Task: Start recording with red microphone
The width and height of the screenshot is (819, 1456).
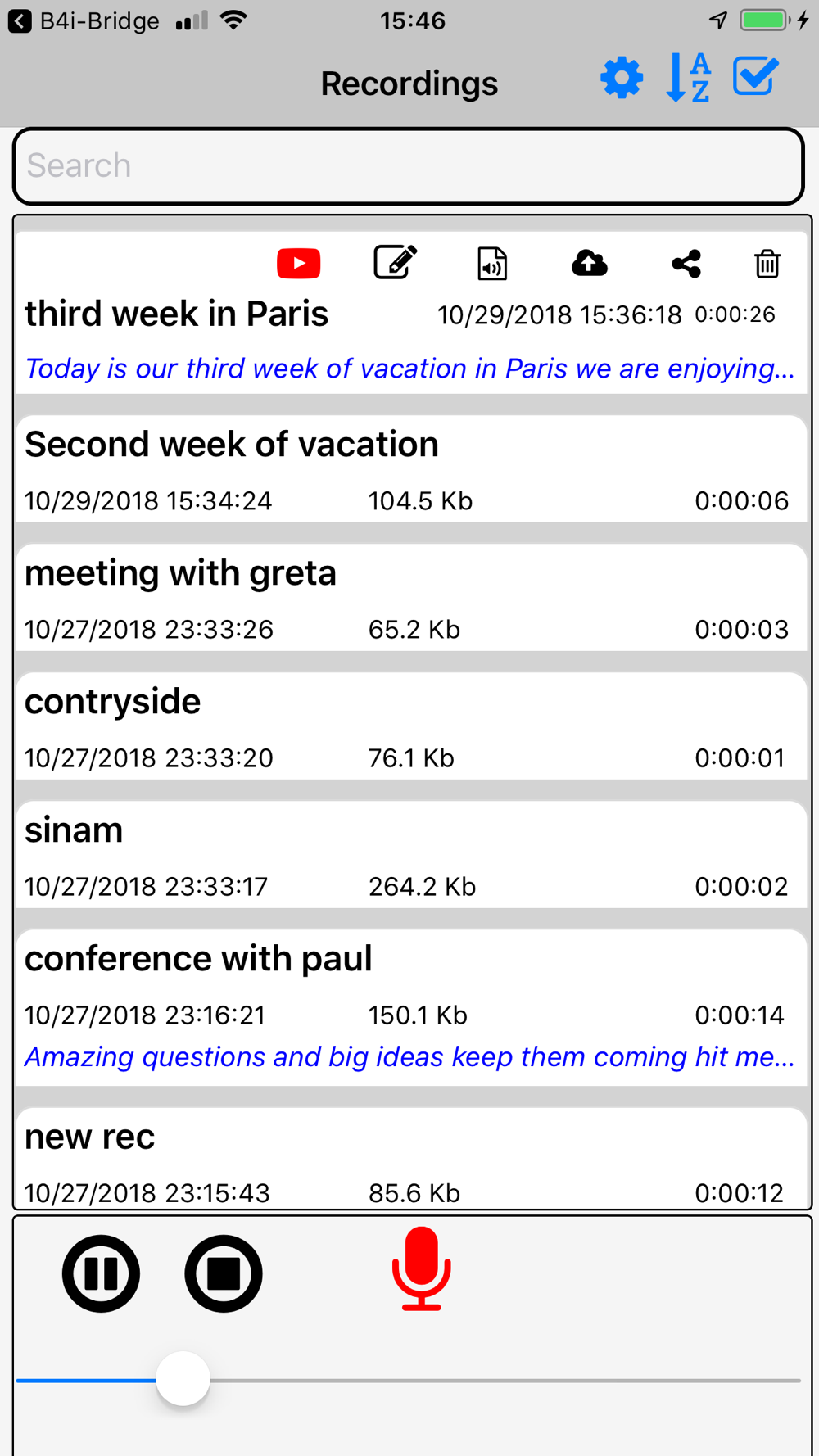Action: 421,1269
